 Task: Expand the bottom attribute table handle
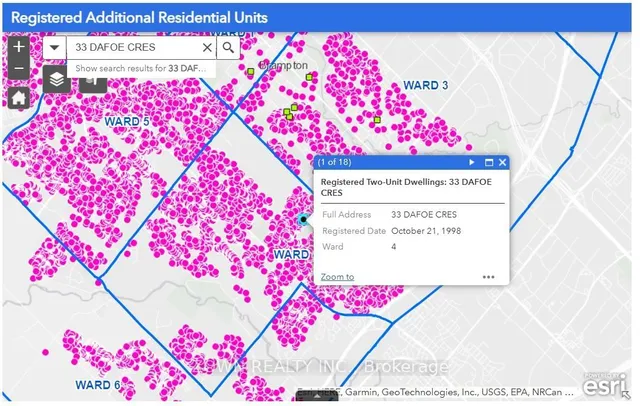319,397
